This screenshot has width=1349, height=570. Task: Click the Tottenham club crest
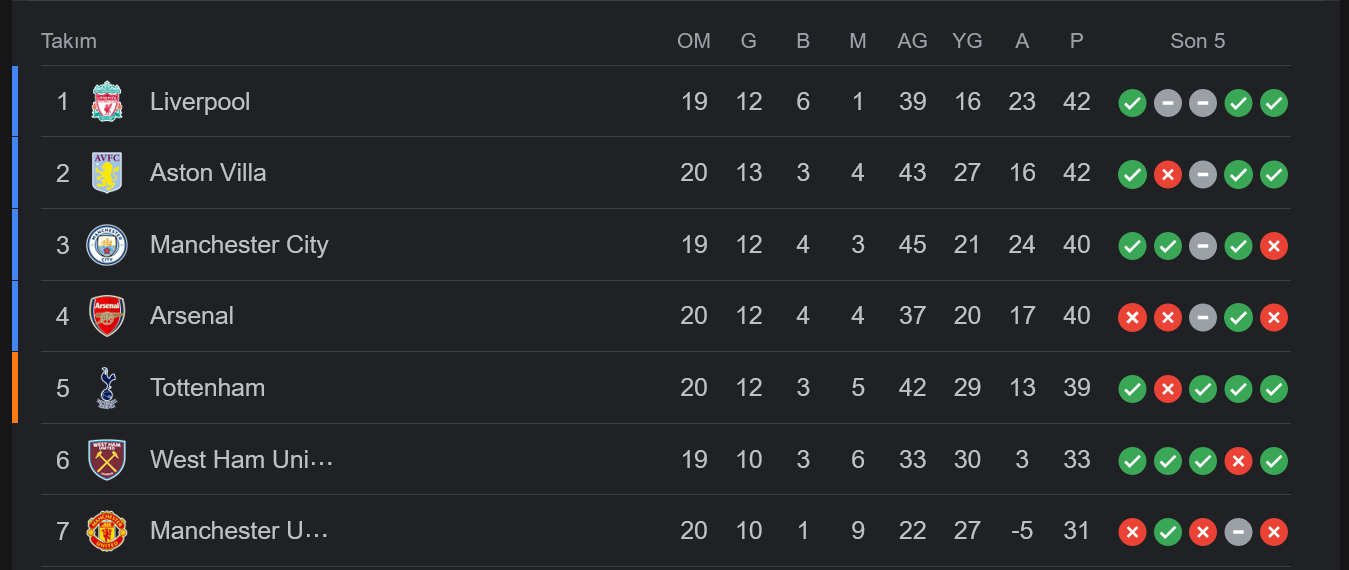[107, 388]
